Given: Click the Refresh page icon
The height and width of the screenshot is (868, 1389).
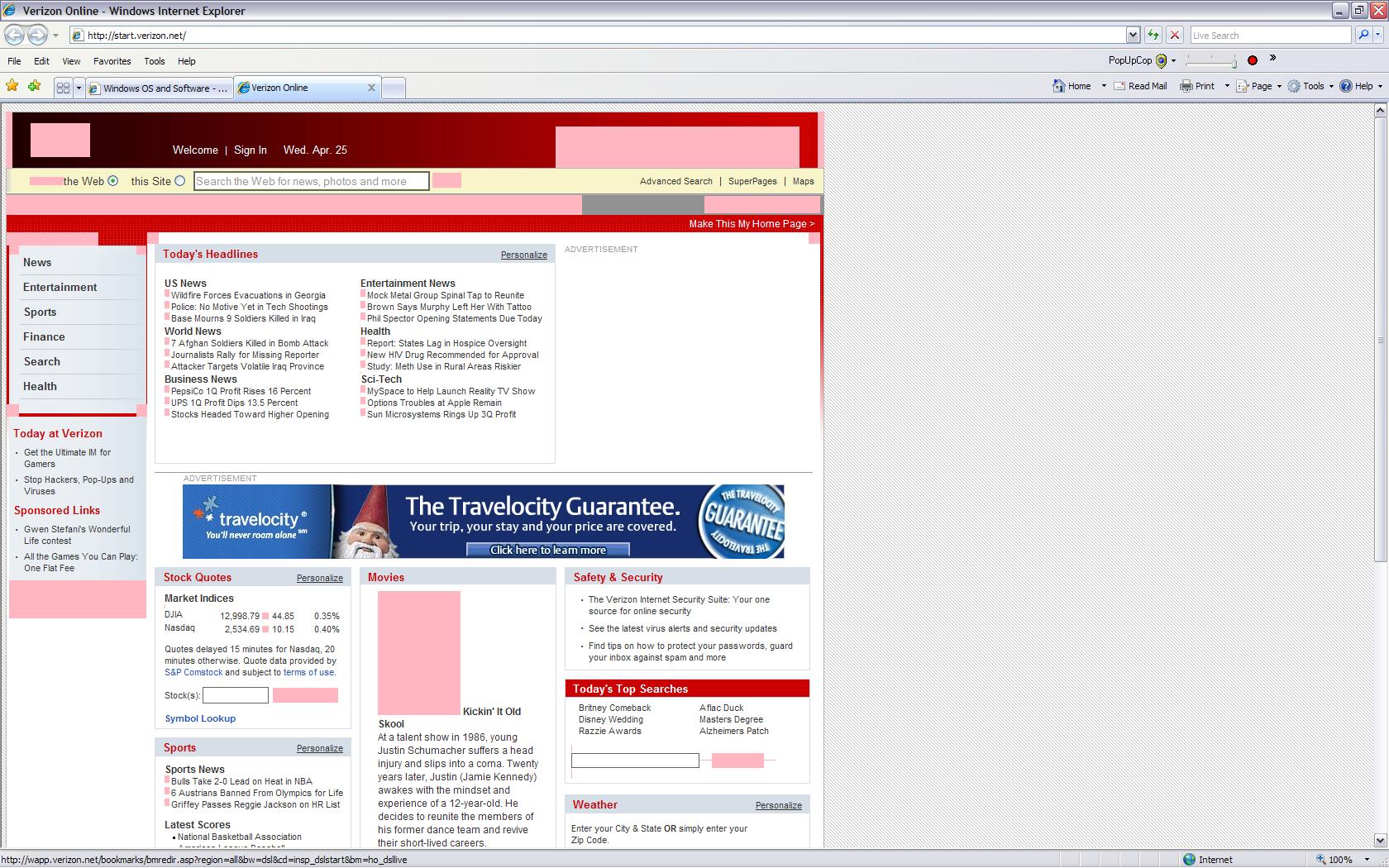Looking at the screenshot, I should pyautogui.click(x=1153, y=35).
